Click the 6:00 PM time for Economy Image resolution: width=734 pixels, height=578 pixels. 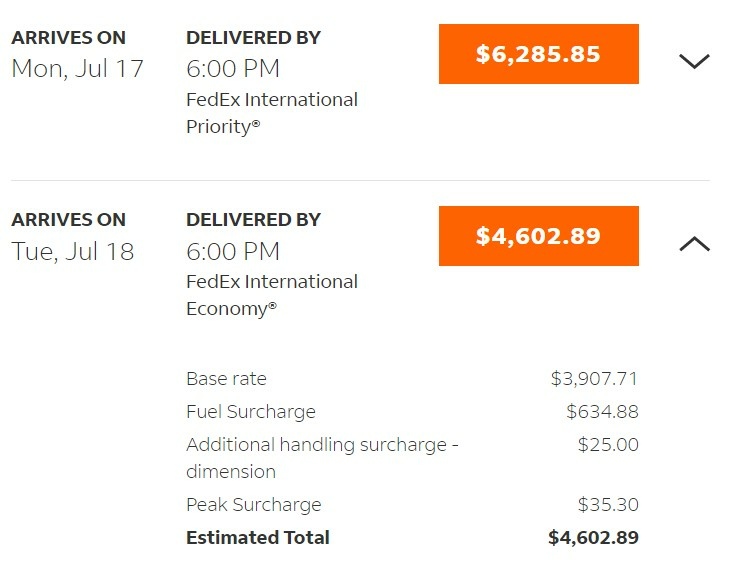click(x=233, y=251)
